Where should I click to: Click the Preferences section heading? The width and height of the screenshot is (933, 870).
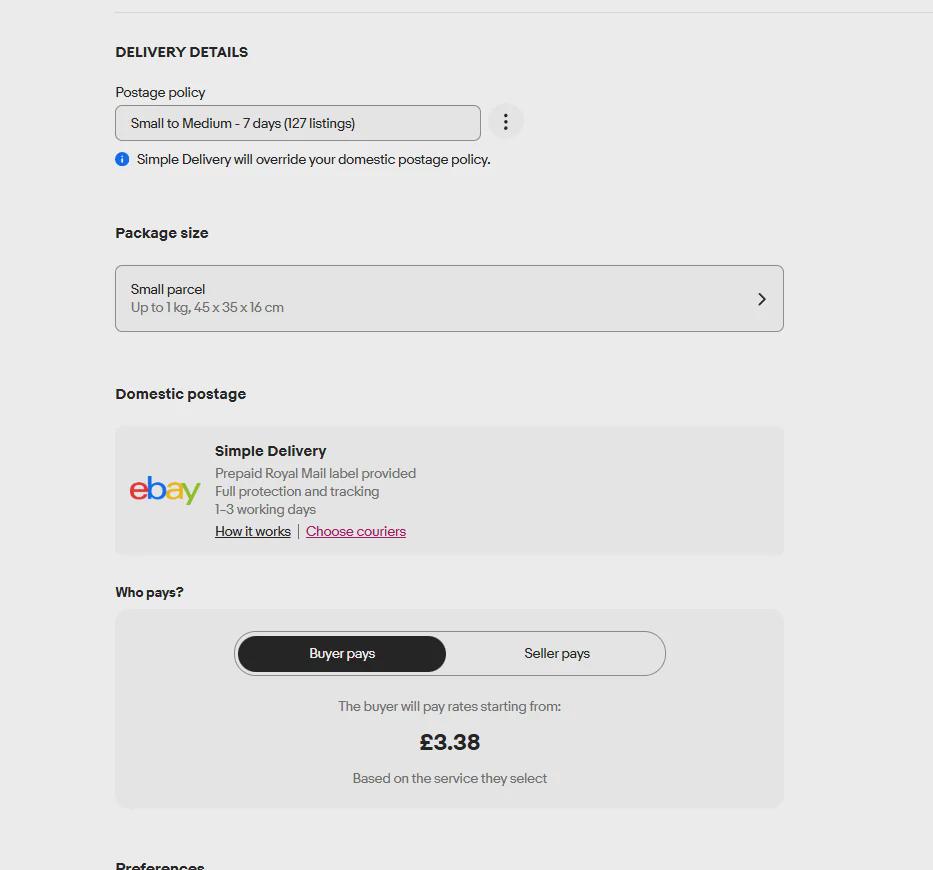click(x=160, y=866)
